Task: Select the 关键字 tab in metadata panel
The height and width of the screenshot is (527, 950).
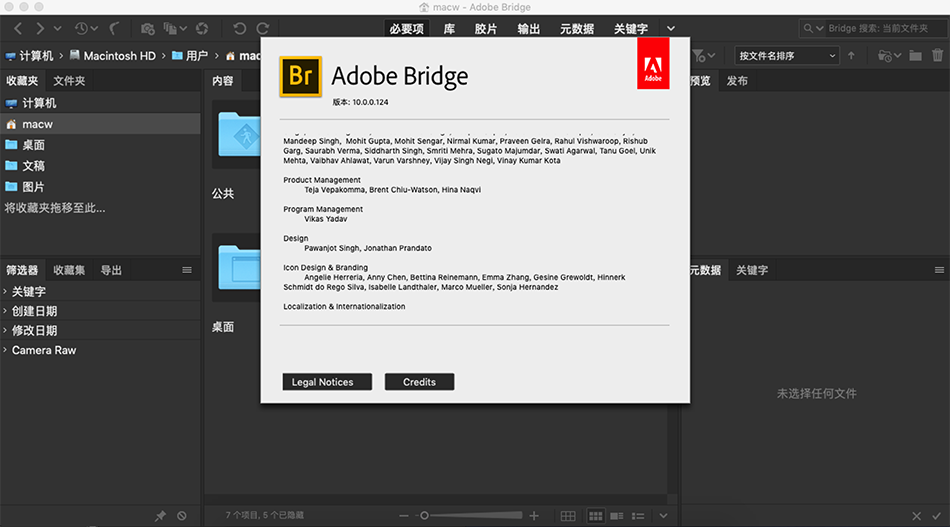Action: [752, 270]
